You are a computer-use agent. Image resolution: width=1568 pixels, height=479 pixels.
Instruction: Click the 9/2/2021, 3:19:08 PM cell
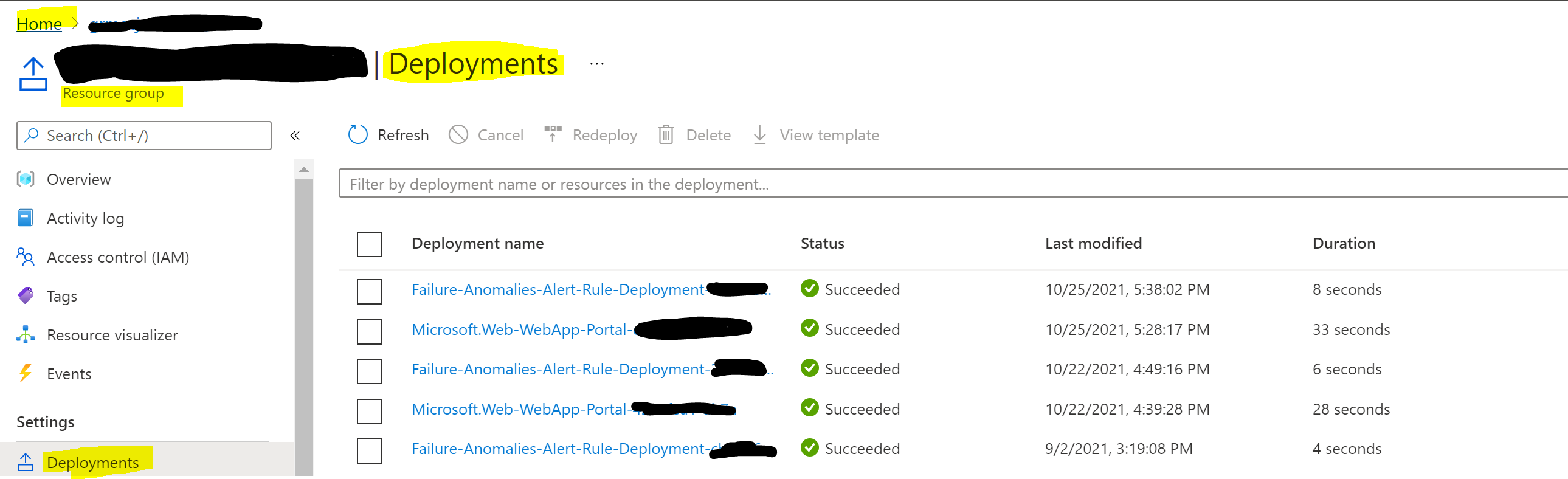point(1119,449)
